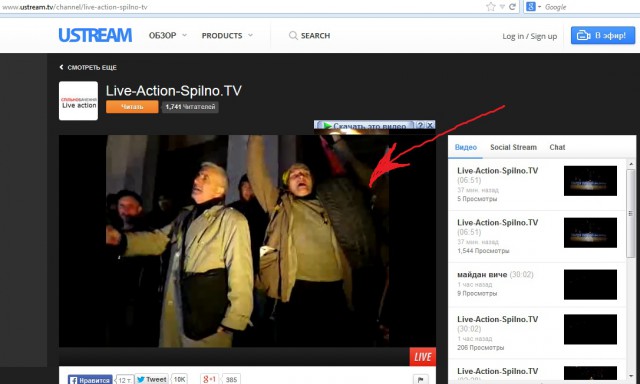Reload the page with refresh icon
Viewport: 640px width, 384px height.
pyautogui.click(x=512, y=7)
